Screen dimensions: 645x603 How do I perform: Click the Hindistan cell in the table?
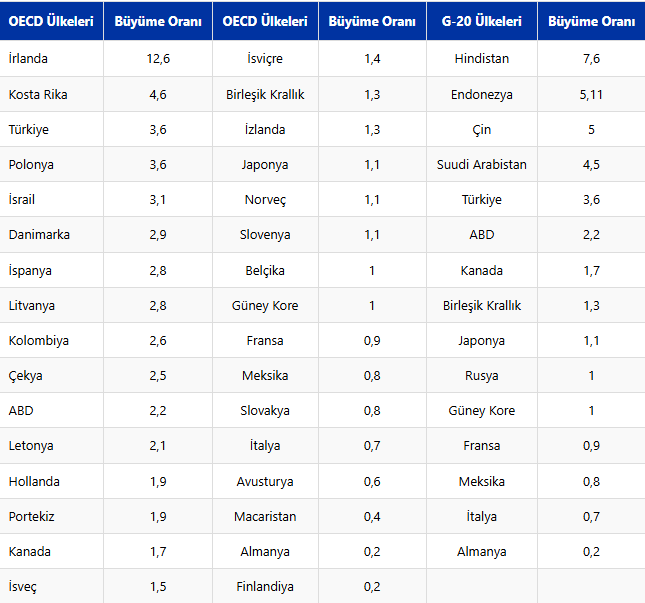tap(482, 59)
